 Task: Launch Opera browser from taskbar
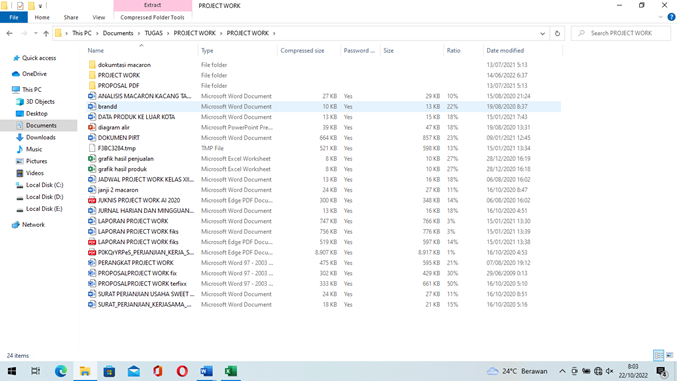tap(182, 371)
